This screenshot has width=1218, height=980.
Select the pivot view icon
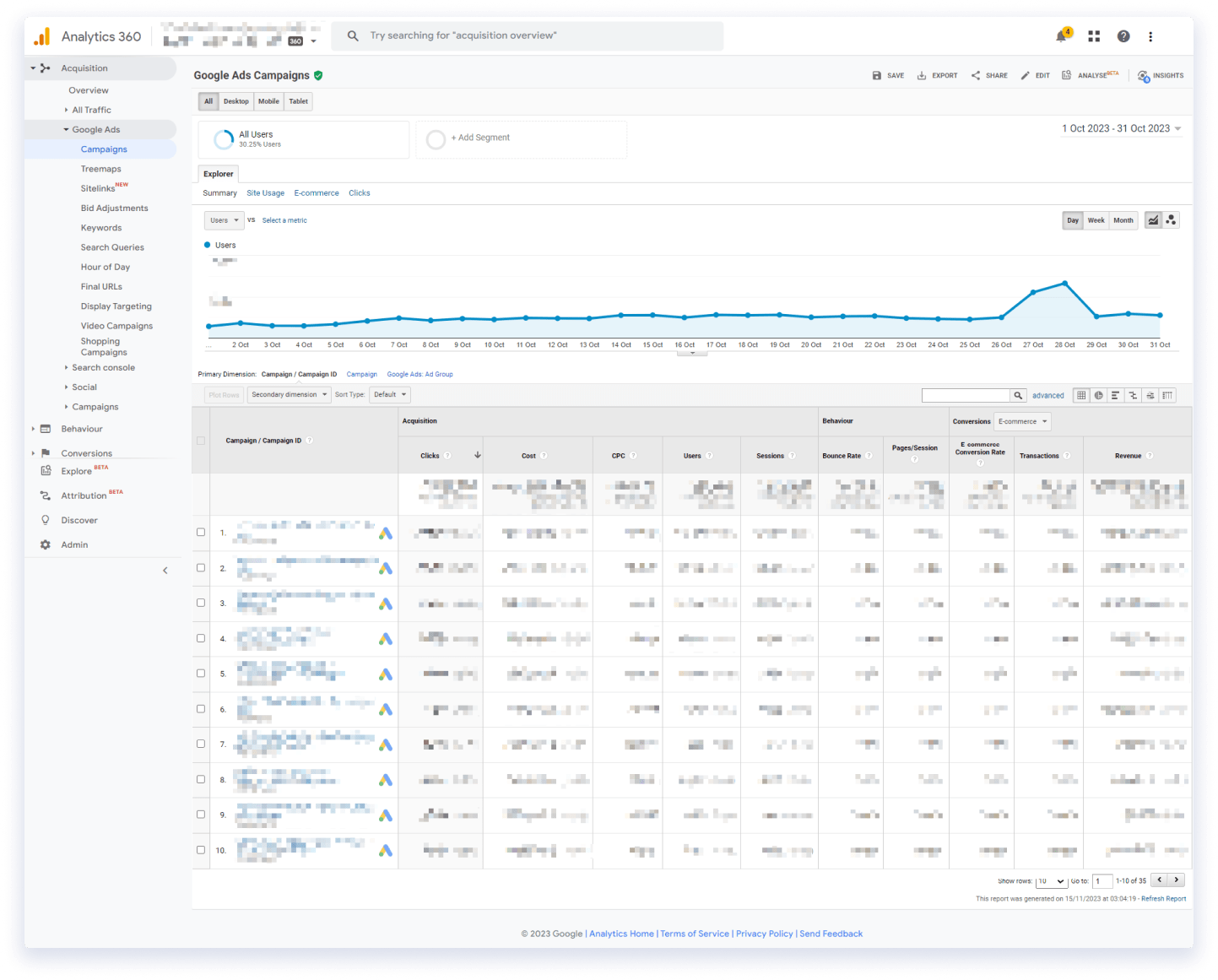pyautogui.click(x=1167, y=395)
